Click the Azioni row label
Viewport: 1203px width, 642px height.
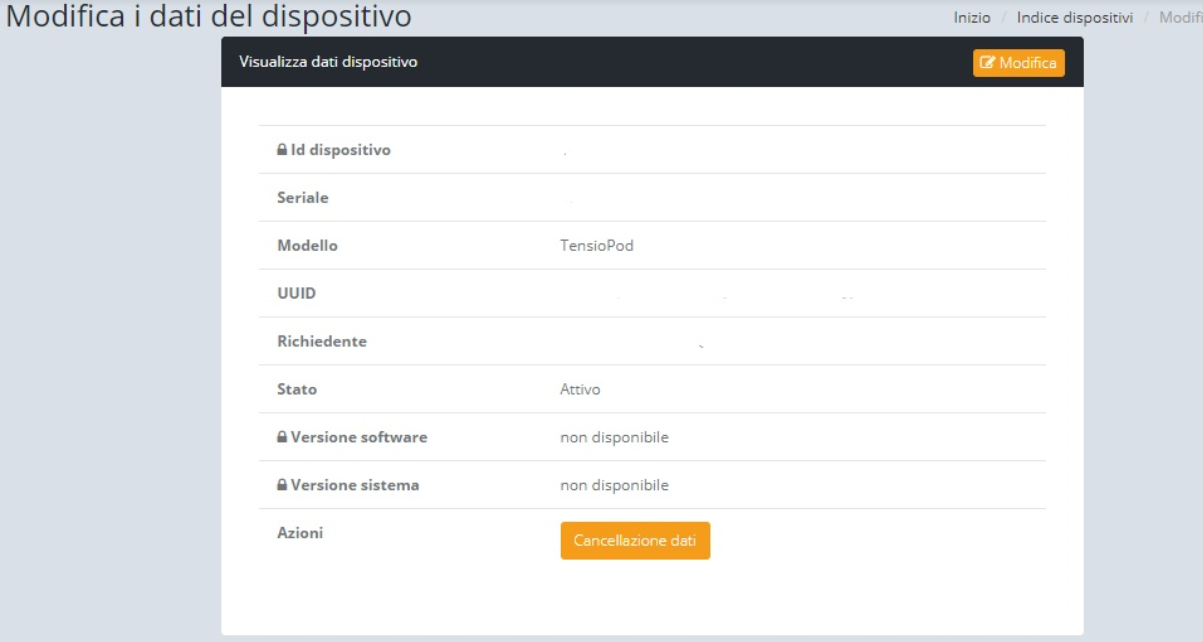pyautogui.click(x=300, y=534)
